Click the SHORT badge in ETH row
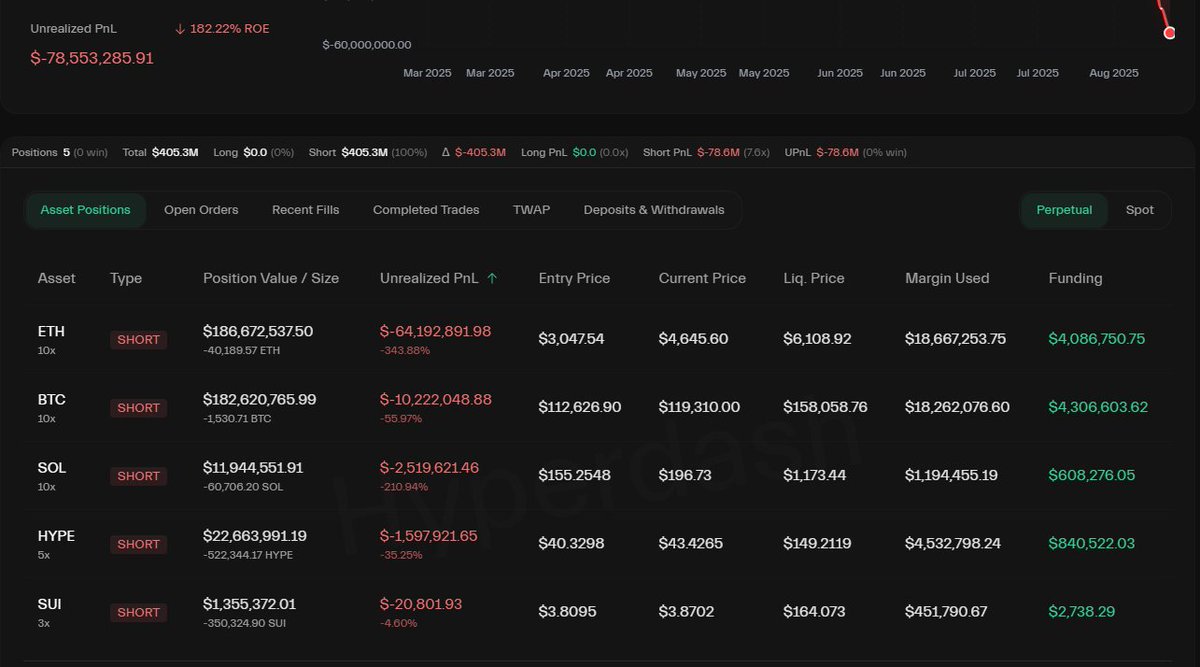The height and width of the screenshot is (667, 1200). pyautogui.click(x=138, y=340)
